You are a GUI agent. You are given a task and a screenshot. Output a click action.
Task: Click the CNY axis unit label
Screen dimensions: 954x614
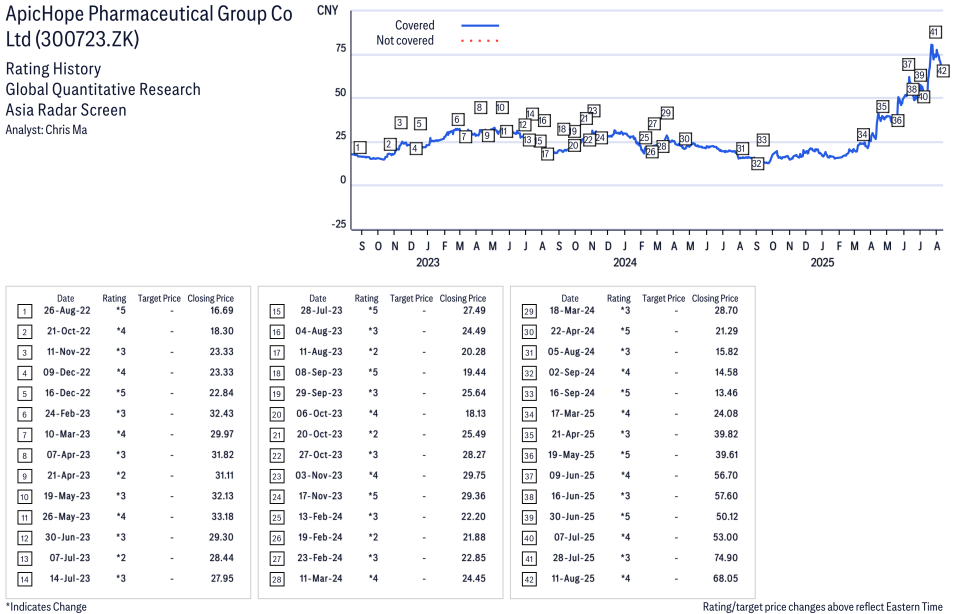pos(327,10)
